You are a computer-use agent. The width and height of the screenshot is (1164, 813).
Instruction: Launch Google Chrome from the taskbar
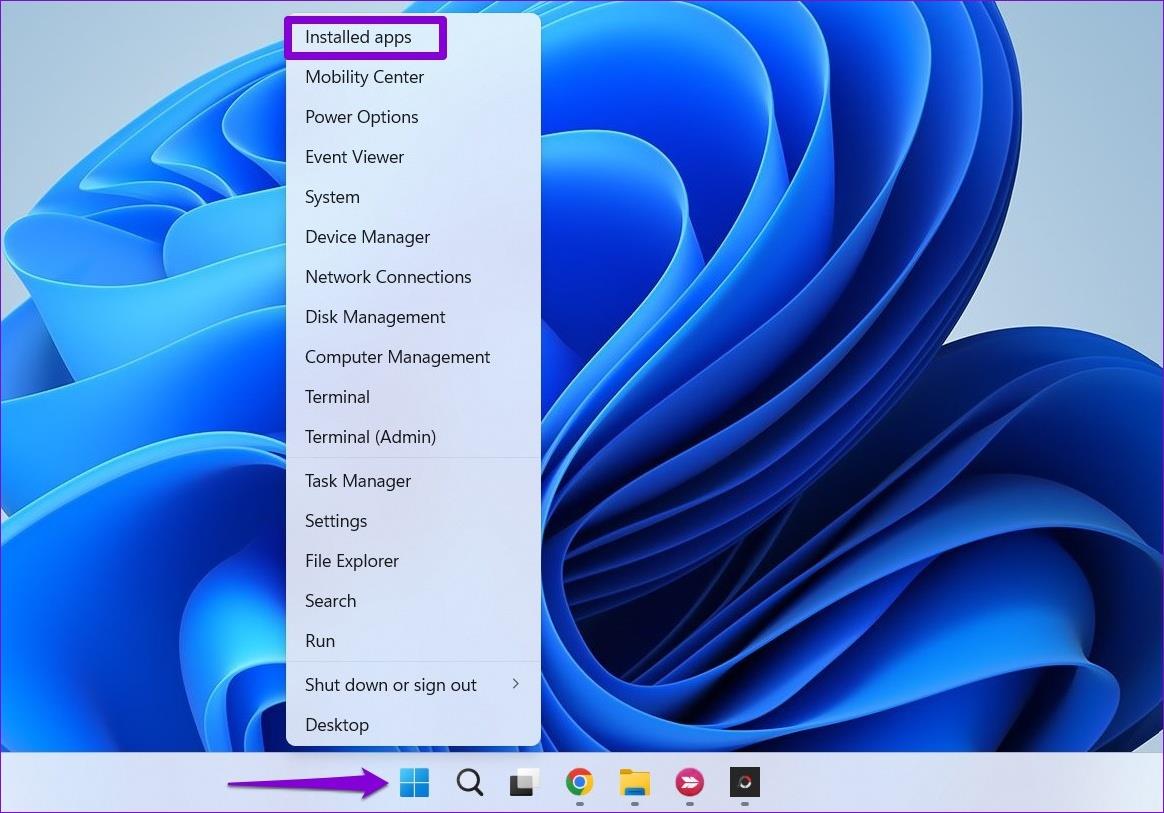click(x=579, y=783)
